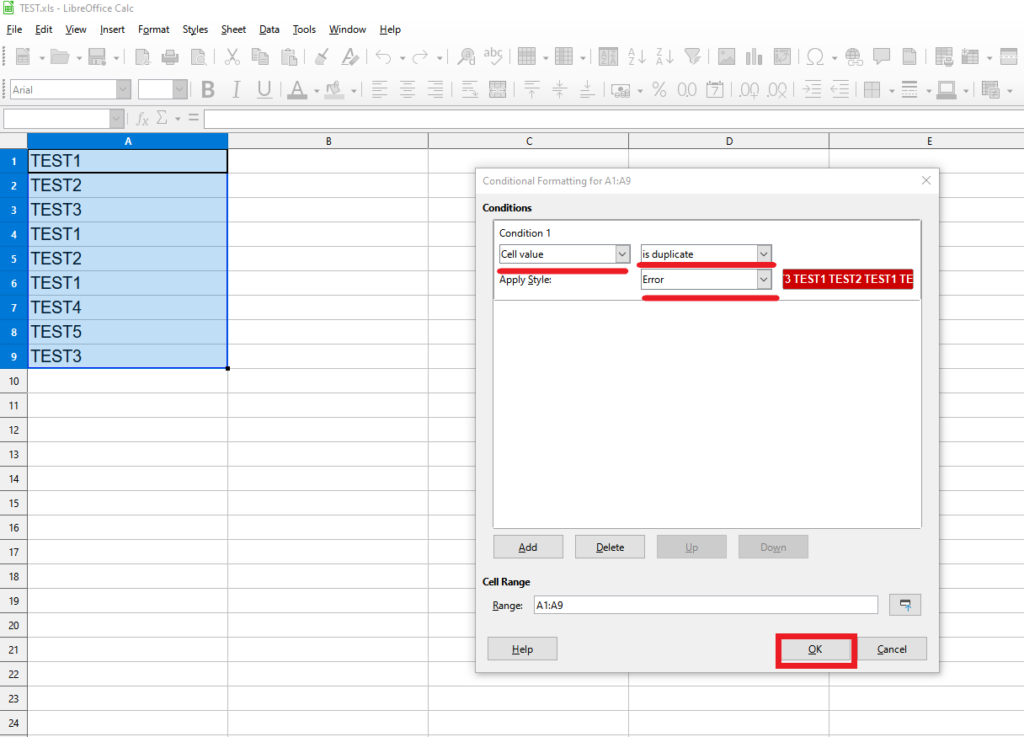Open the 'Cell value' condition dropdown
Viewport: 1024px width, 737px height.
click(622, 253)
